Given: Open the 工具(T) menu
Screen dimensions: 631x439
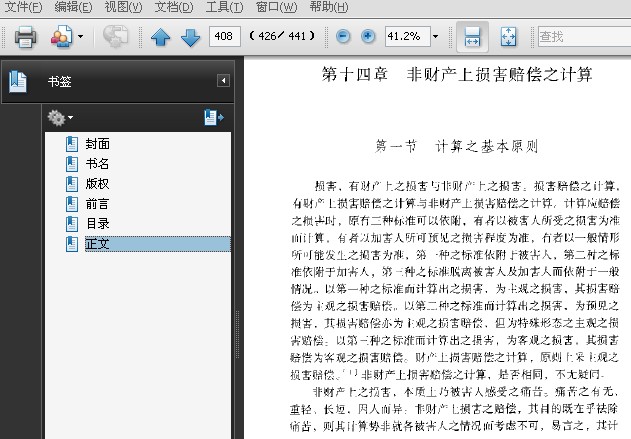Looking at the screenshot, I should tap(225, 7).
